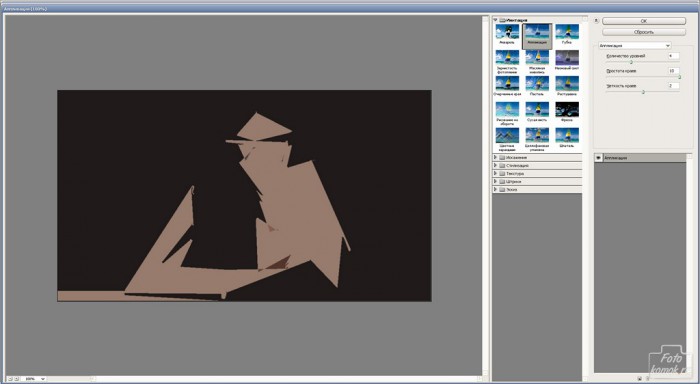Viewport: 700px width, 384px height.
Task: Select the Шпатель filter thumbnail
Action: click(x=567, y=135)
